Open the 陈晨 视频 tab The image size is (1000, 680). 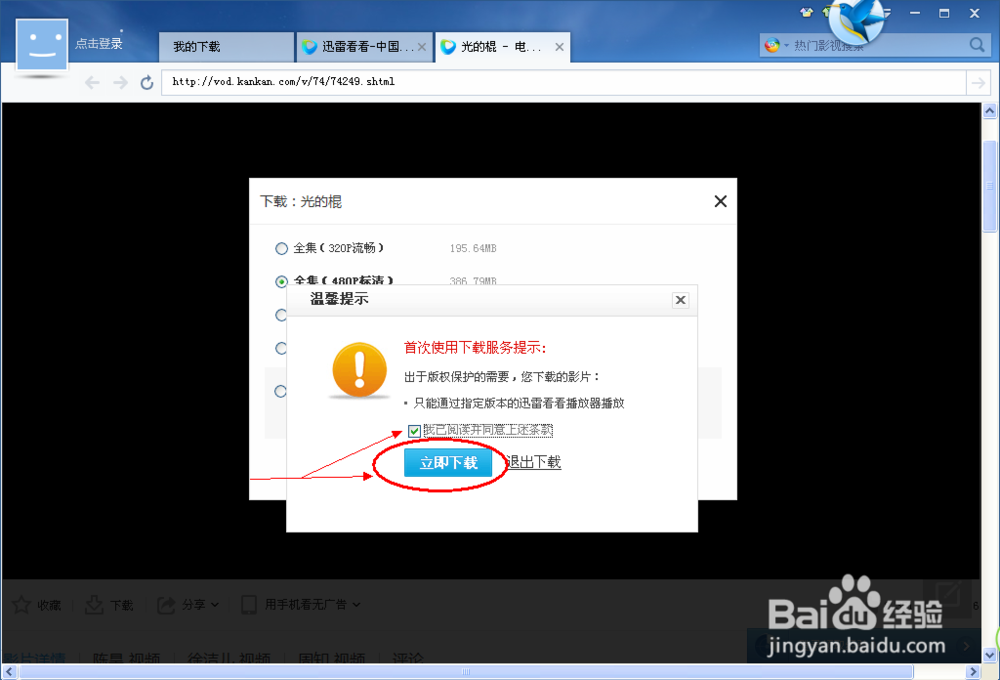click(x=126, y=658)
